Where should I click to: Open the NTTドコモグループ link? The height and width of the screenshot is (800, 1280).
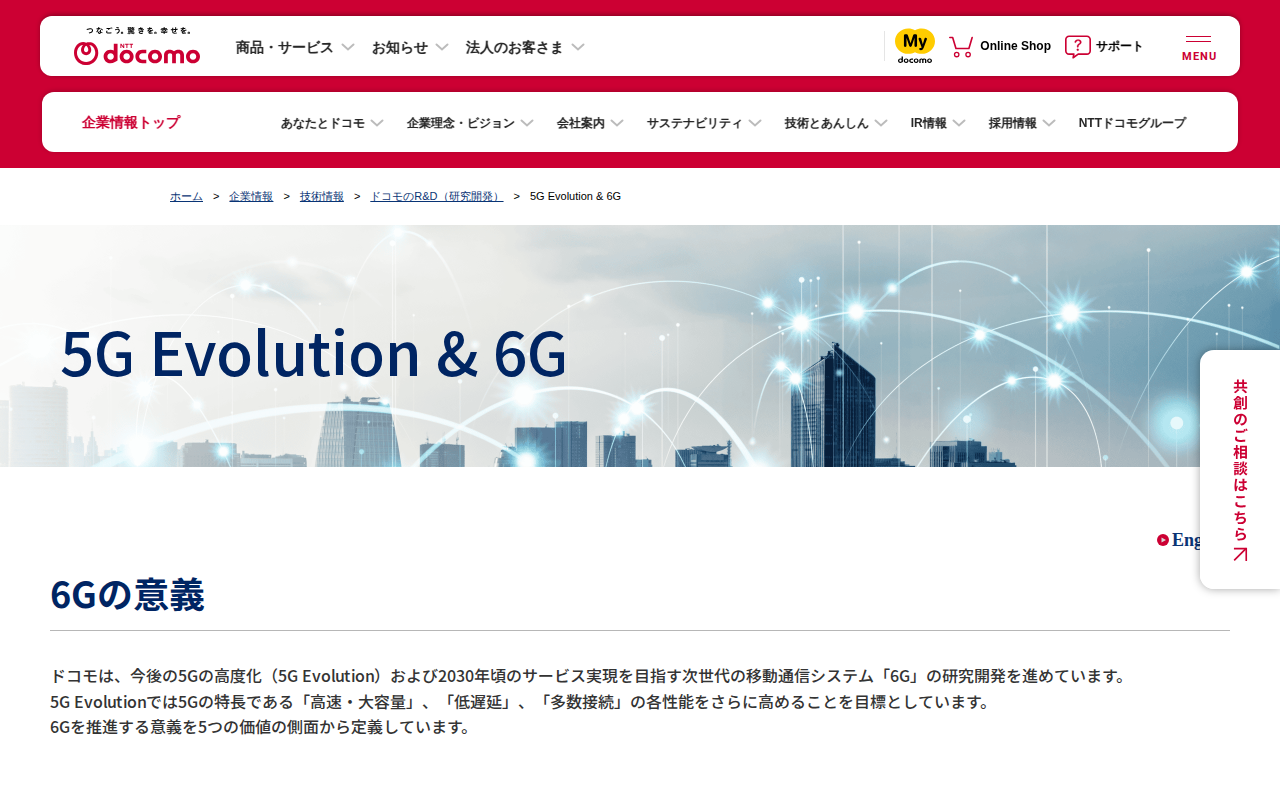pos(1132,123)
